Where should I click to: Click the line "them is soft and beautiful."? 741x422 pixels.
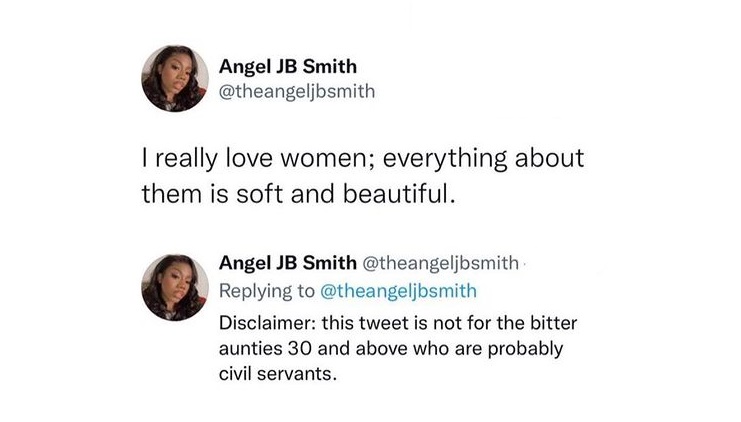[298, 194]
